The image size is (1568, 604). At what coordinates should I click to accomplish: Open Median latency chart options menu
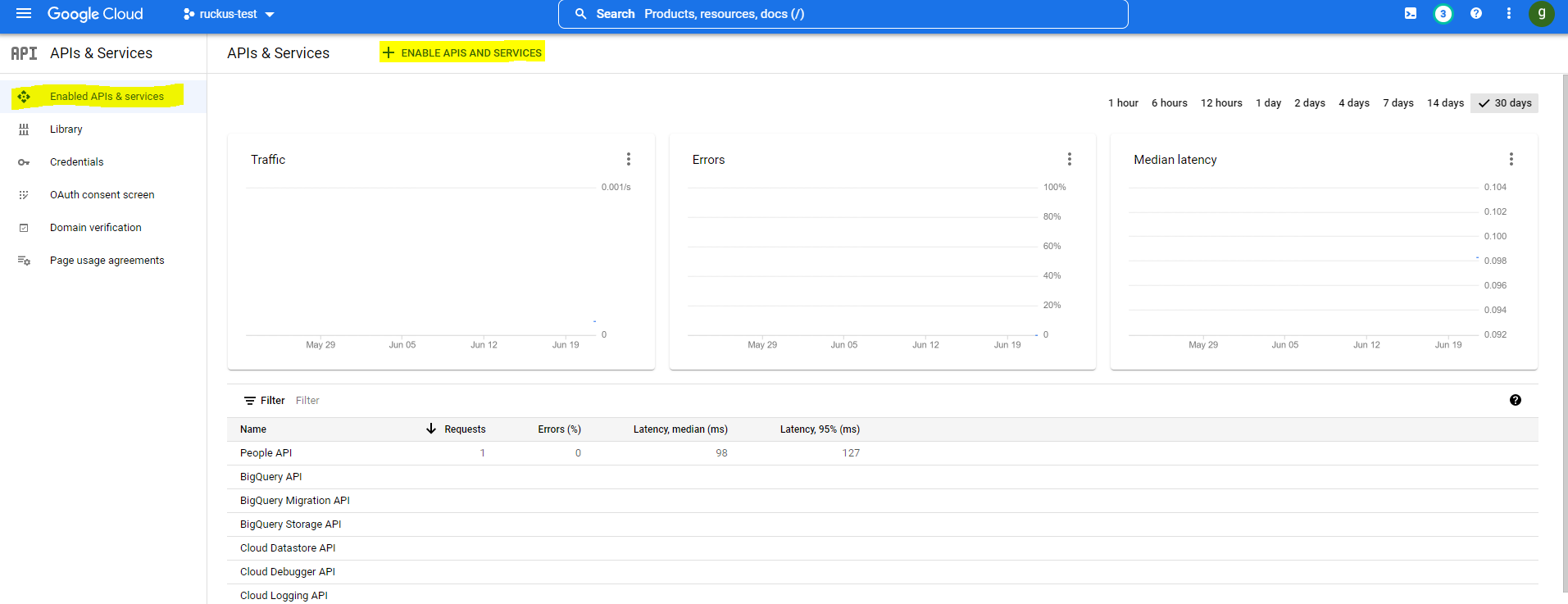tap(1511, 159)
